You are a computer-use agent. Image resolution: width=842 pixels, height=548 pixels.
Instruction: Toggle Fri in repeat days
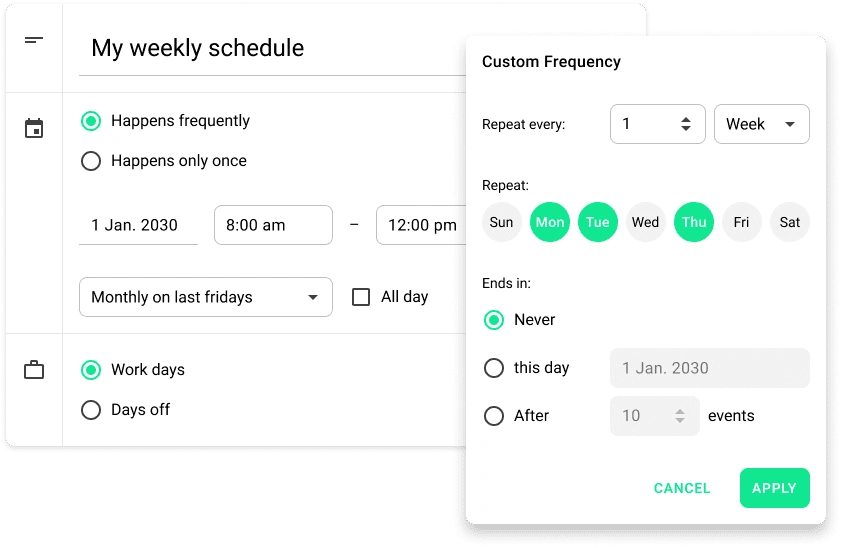741,222
